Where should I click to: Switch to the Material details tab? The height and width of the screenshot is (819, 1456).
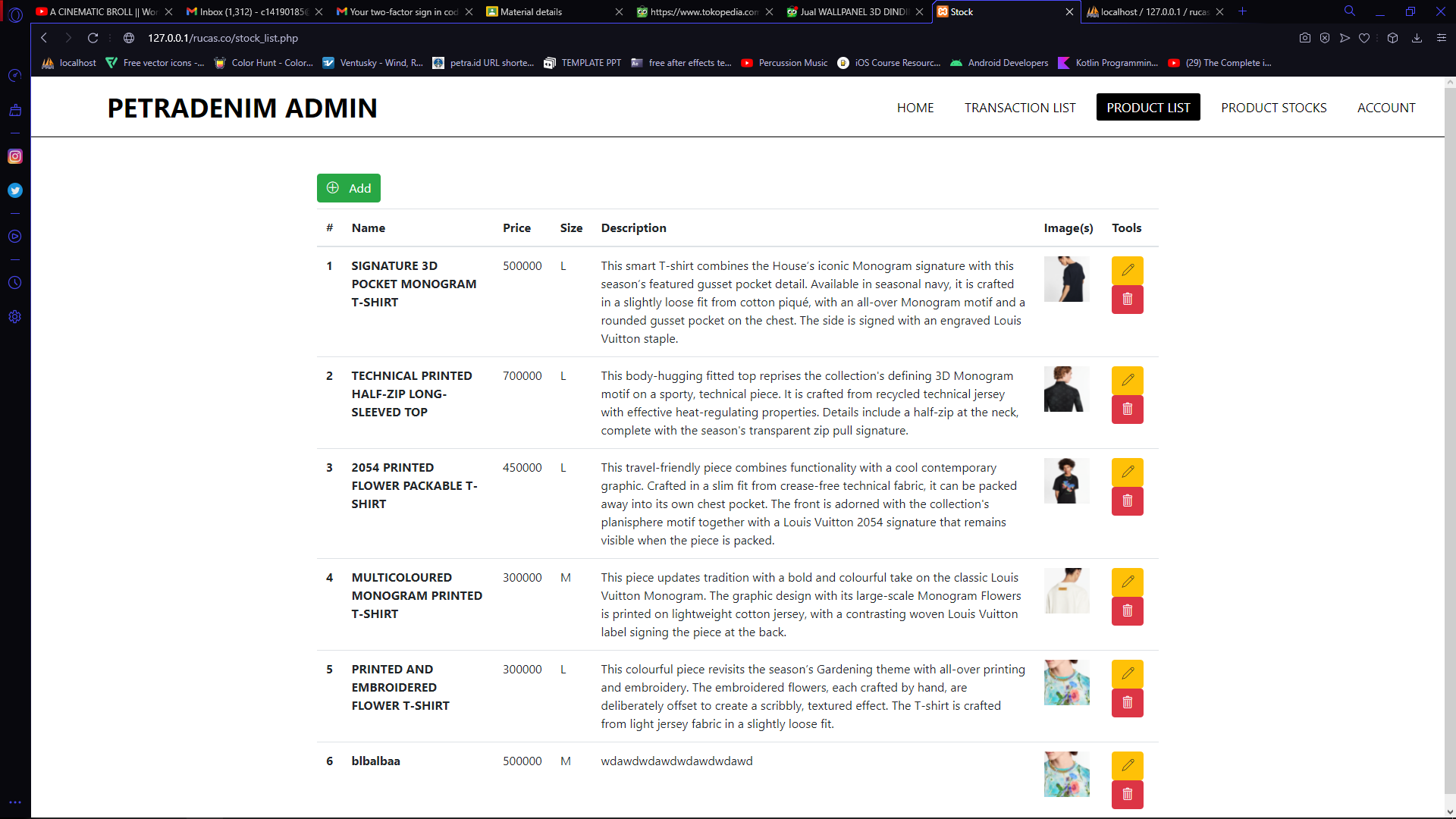[529, 11]
